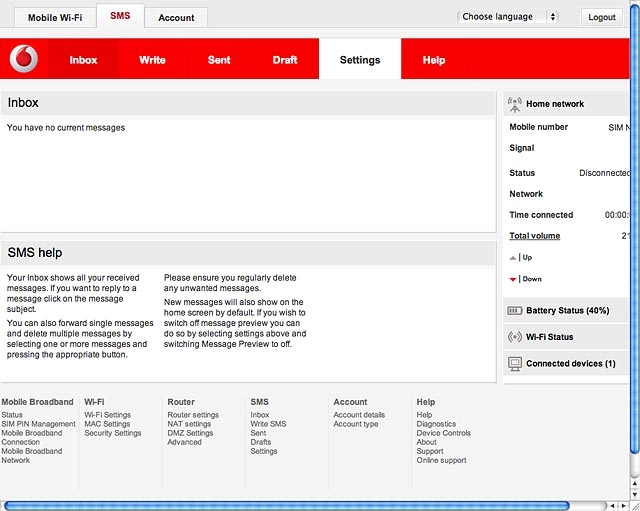Open the Draft tab in red bar
The width and height of the screenshot is (640, 511).
pyautogui.click(x=285, y=60)
